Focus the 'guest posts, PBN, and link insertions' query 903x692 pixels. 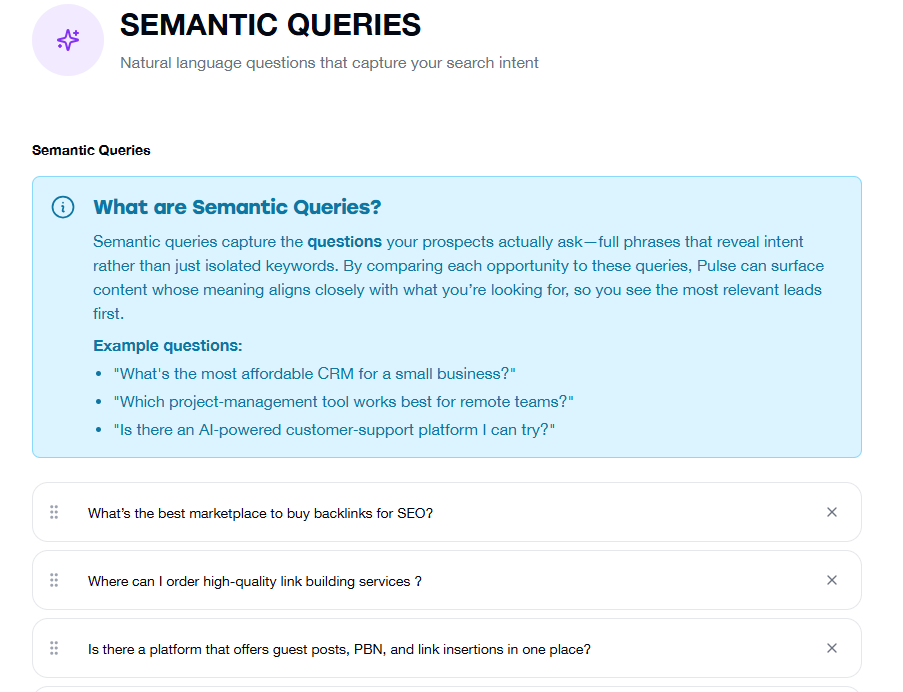(339, 649)
